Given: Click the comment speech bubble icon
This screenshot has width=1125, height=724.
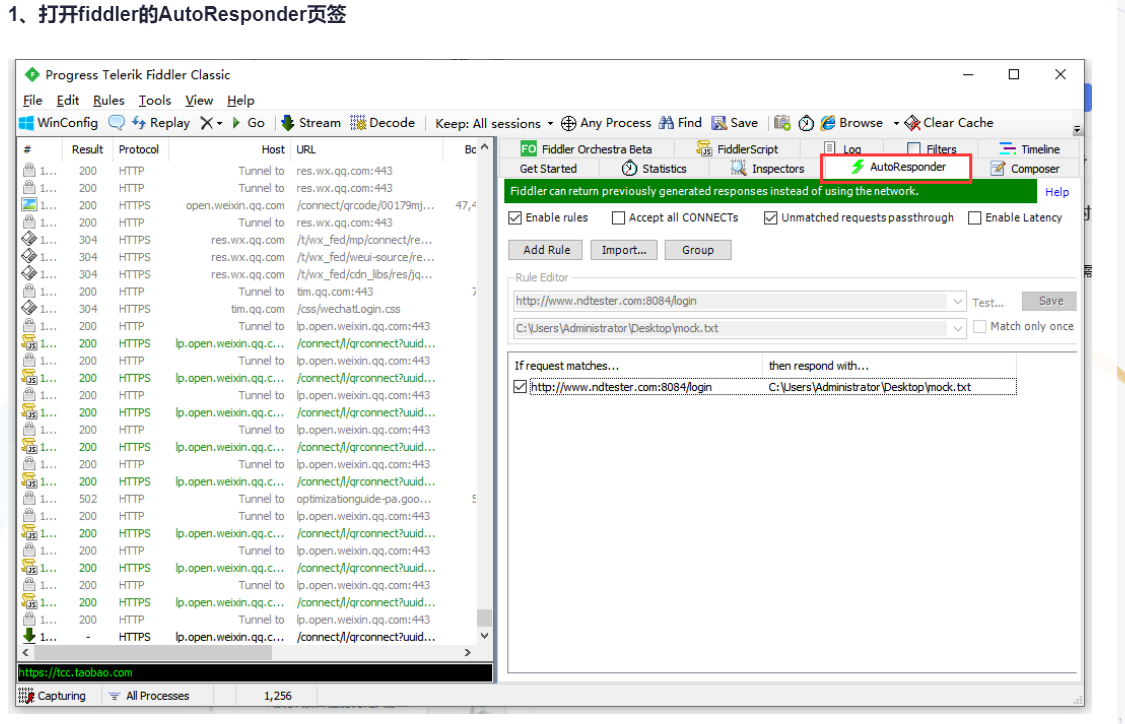Looking at the screenshot, I should pos(116,123).
